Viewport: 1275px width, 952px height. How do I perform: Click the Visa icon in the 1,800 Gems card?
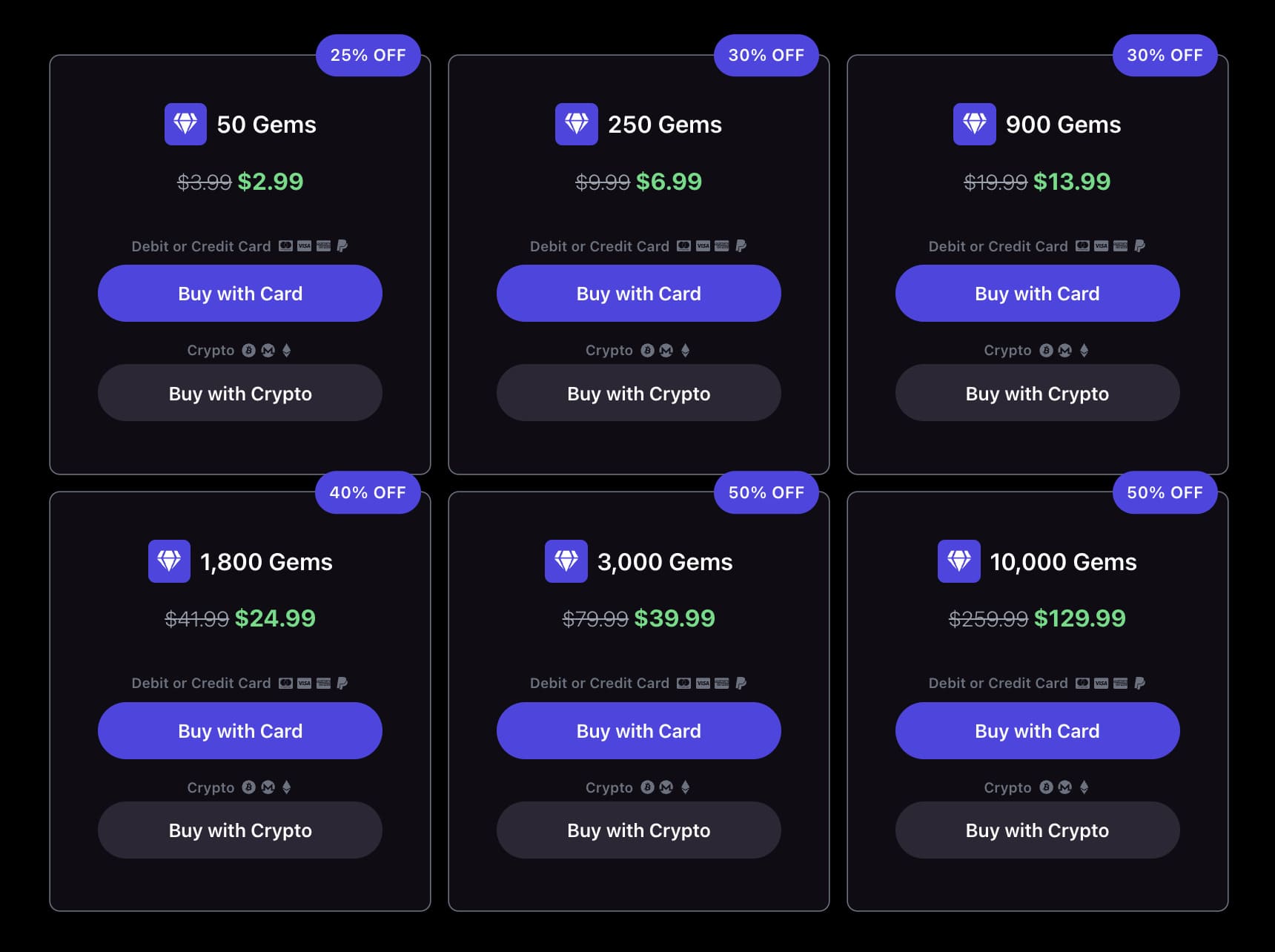pyautogui.click(x=305, y=683)
